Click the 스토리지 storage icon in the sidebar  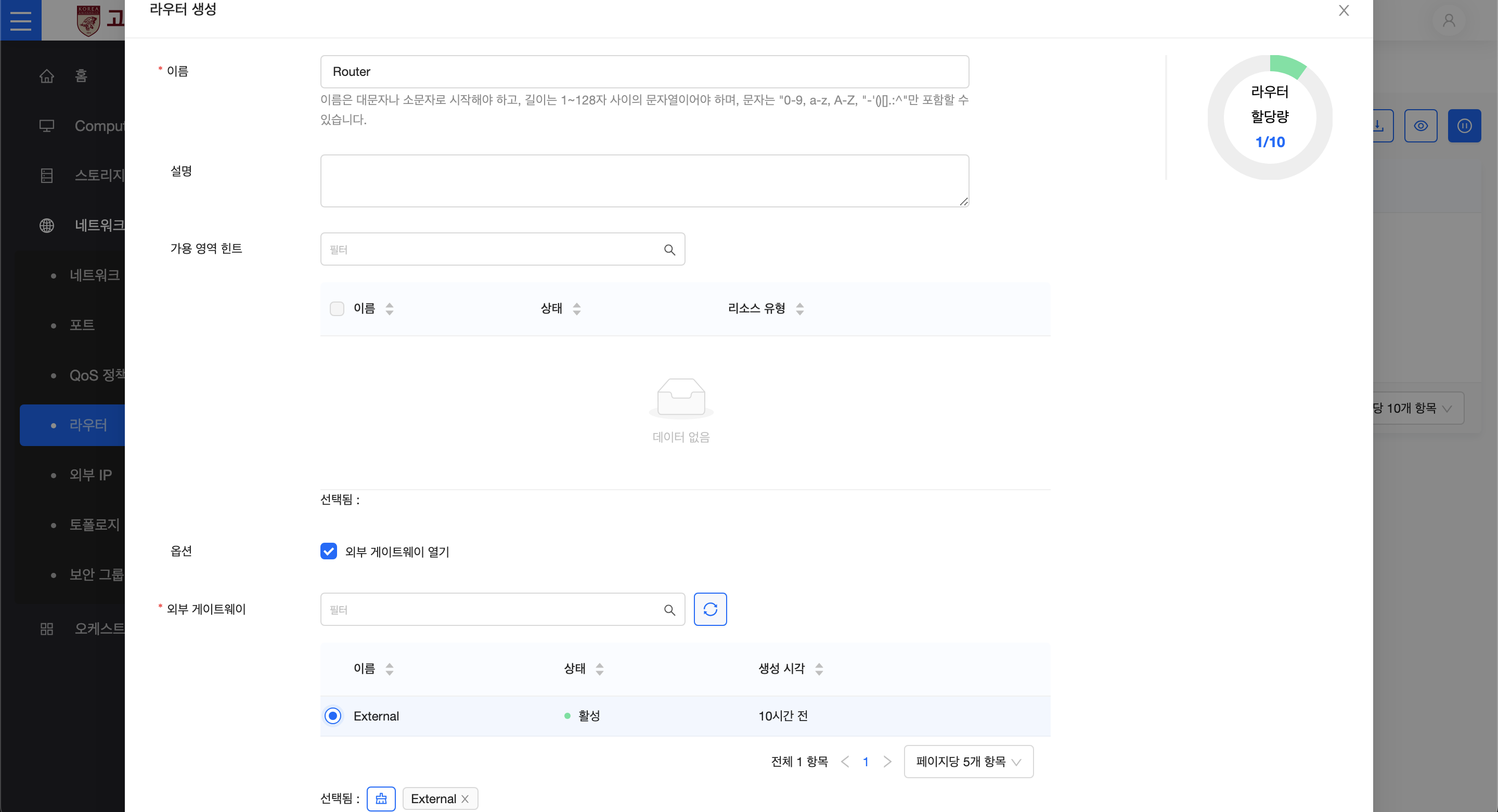(46, 176)
